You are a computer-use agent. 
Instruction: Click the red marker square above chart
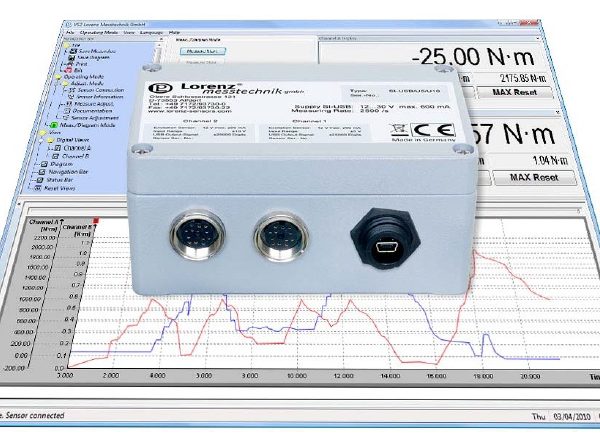coord(96,221)
